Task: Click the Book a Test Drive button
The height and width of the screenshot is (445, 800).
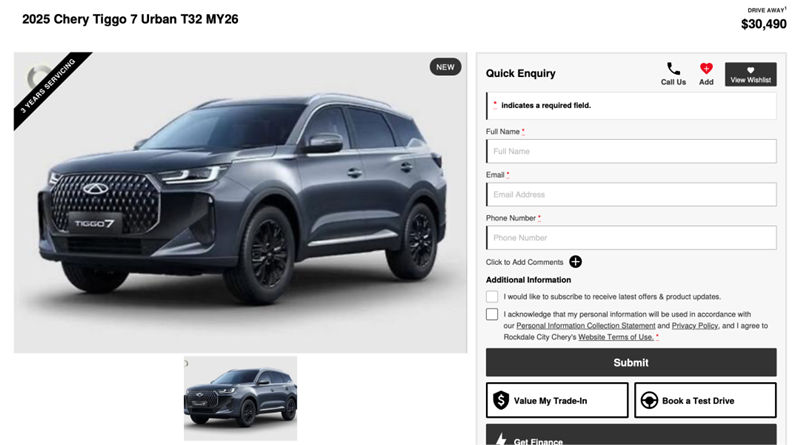Action: (705, 401)
